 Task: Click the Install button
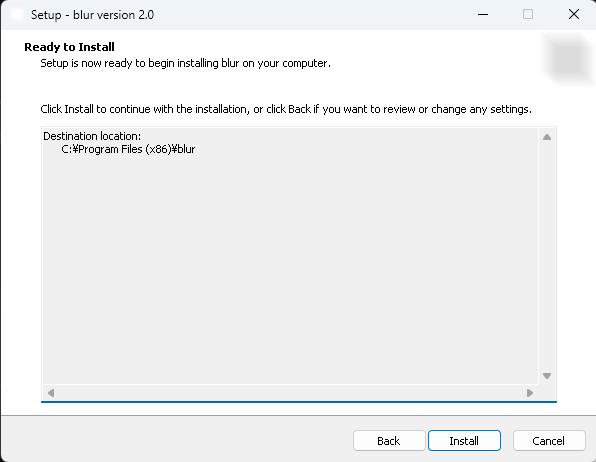(x=464, y=440)
